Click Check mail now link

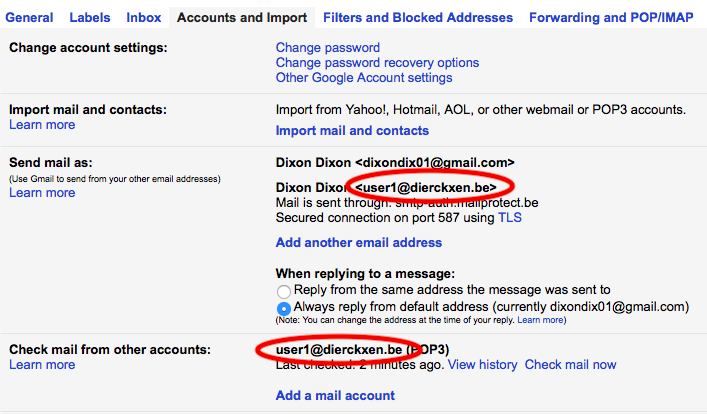[570, 365]
